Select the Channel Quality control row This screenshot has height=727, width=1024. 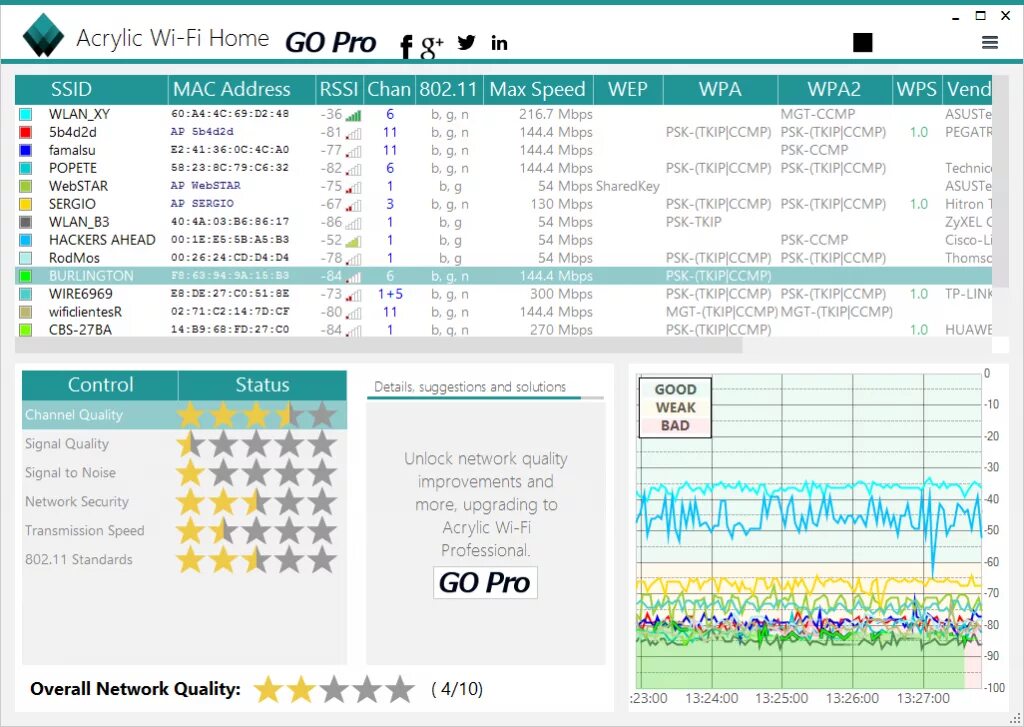184,415
